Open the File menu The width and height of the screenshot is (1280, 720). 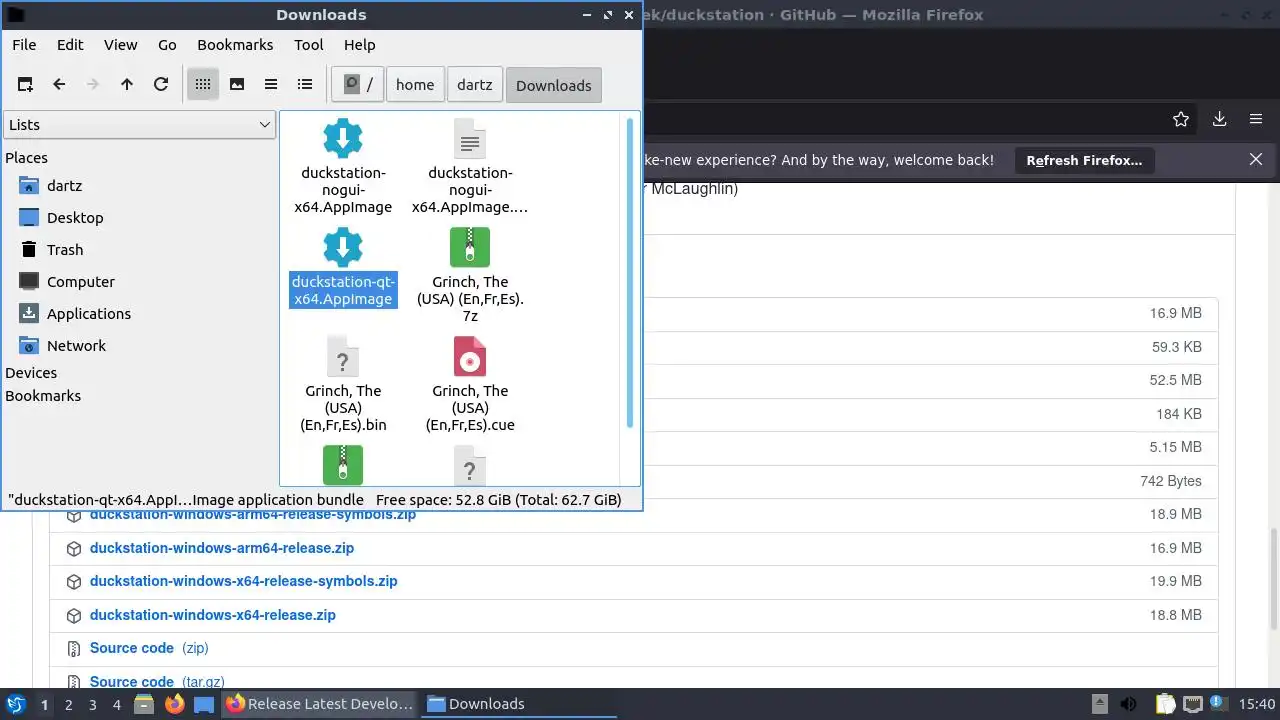click(x=24, y=45)
